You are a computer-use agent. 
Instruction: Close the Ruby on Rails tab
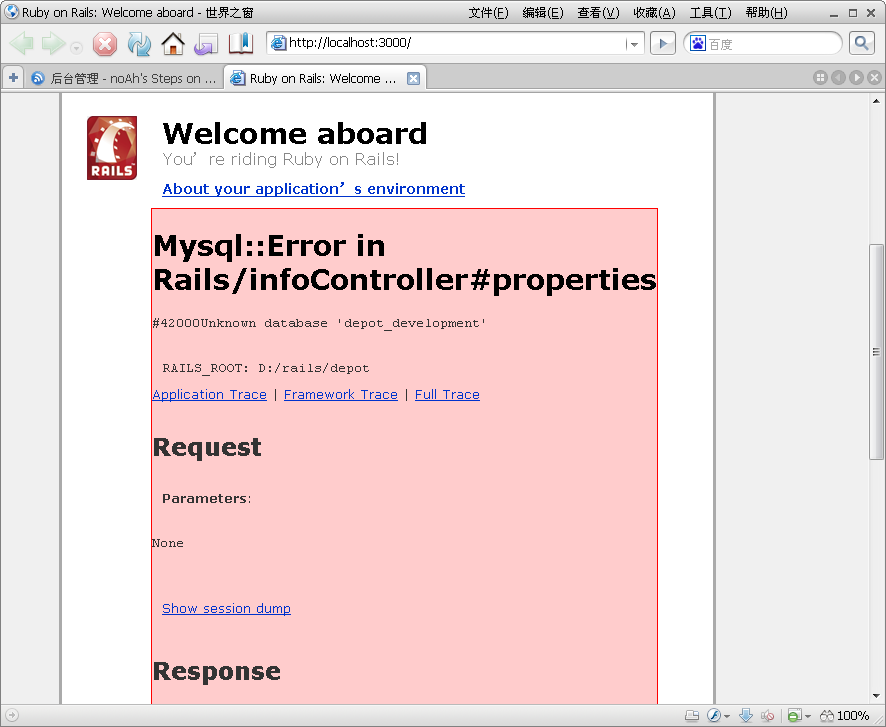point(414,79)
